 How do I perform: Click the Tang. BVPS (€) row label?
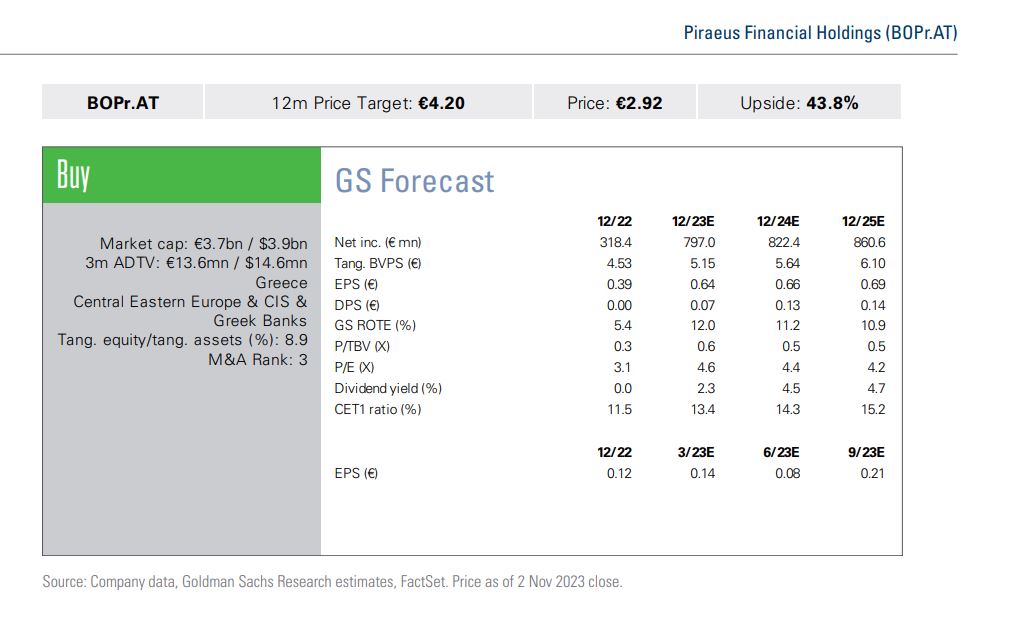pos(378,264)
